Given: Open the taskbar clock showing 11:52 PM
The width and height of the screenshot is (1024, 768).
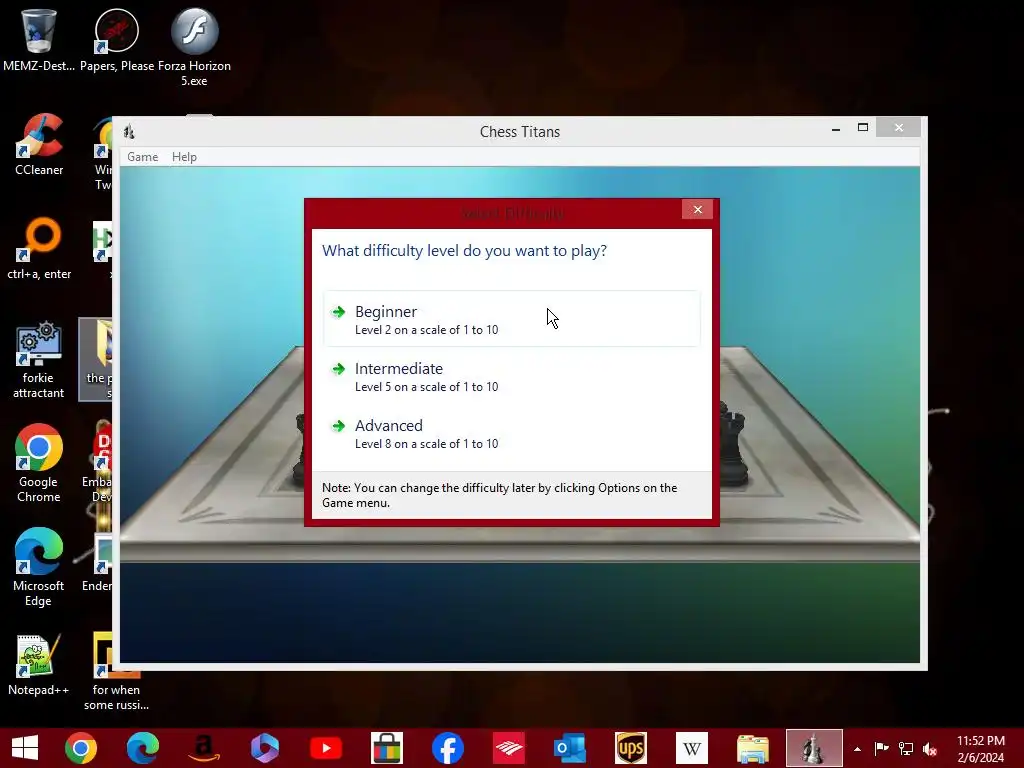Looking at the screenshot, I should [x=981, y=749].
